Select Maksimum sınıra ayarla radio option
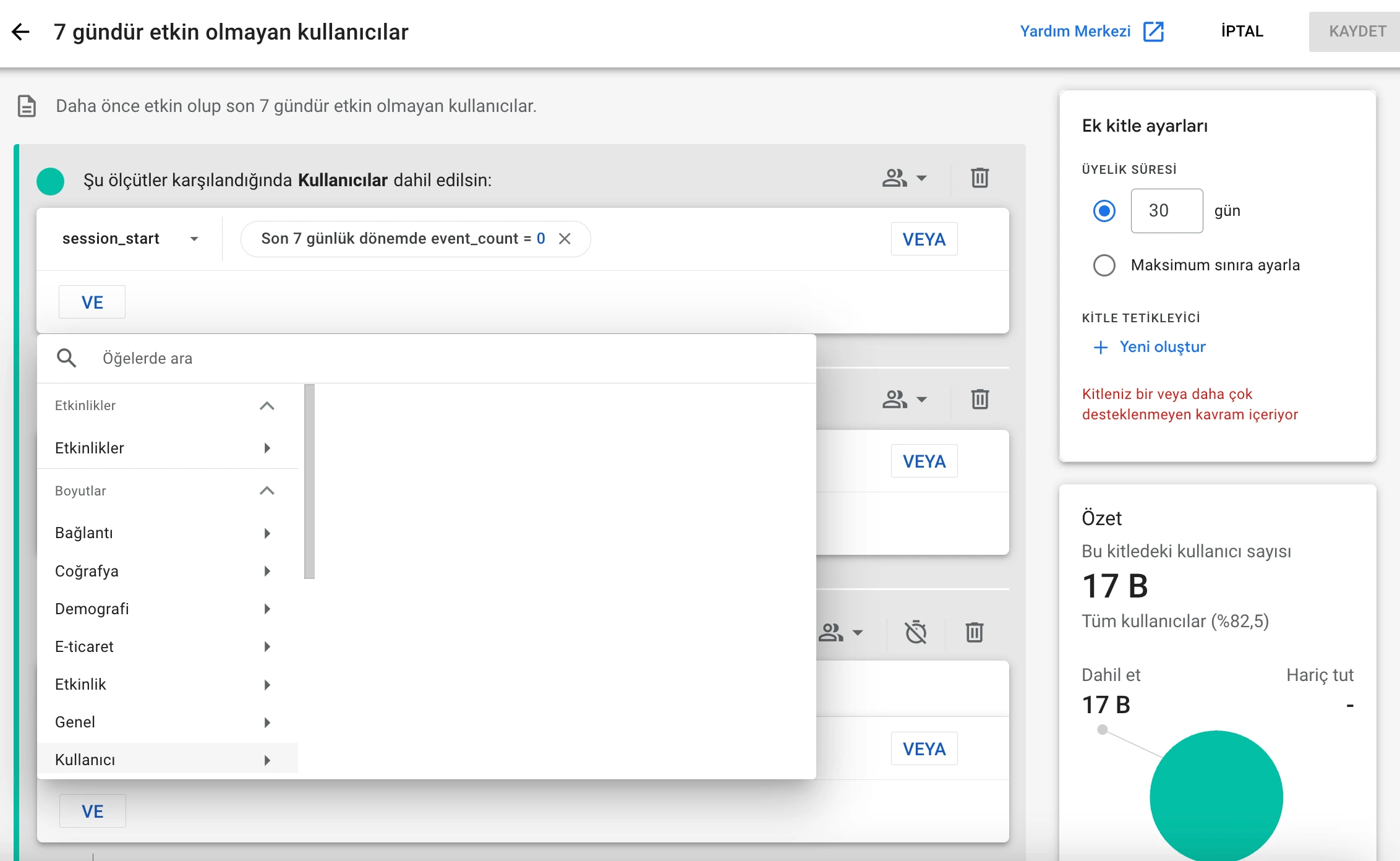The height and width of the screenshot is (861, 1400). [x=1104, y=265]
